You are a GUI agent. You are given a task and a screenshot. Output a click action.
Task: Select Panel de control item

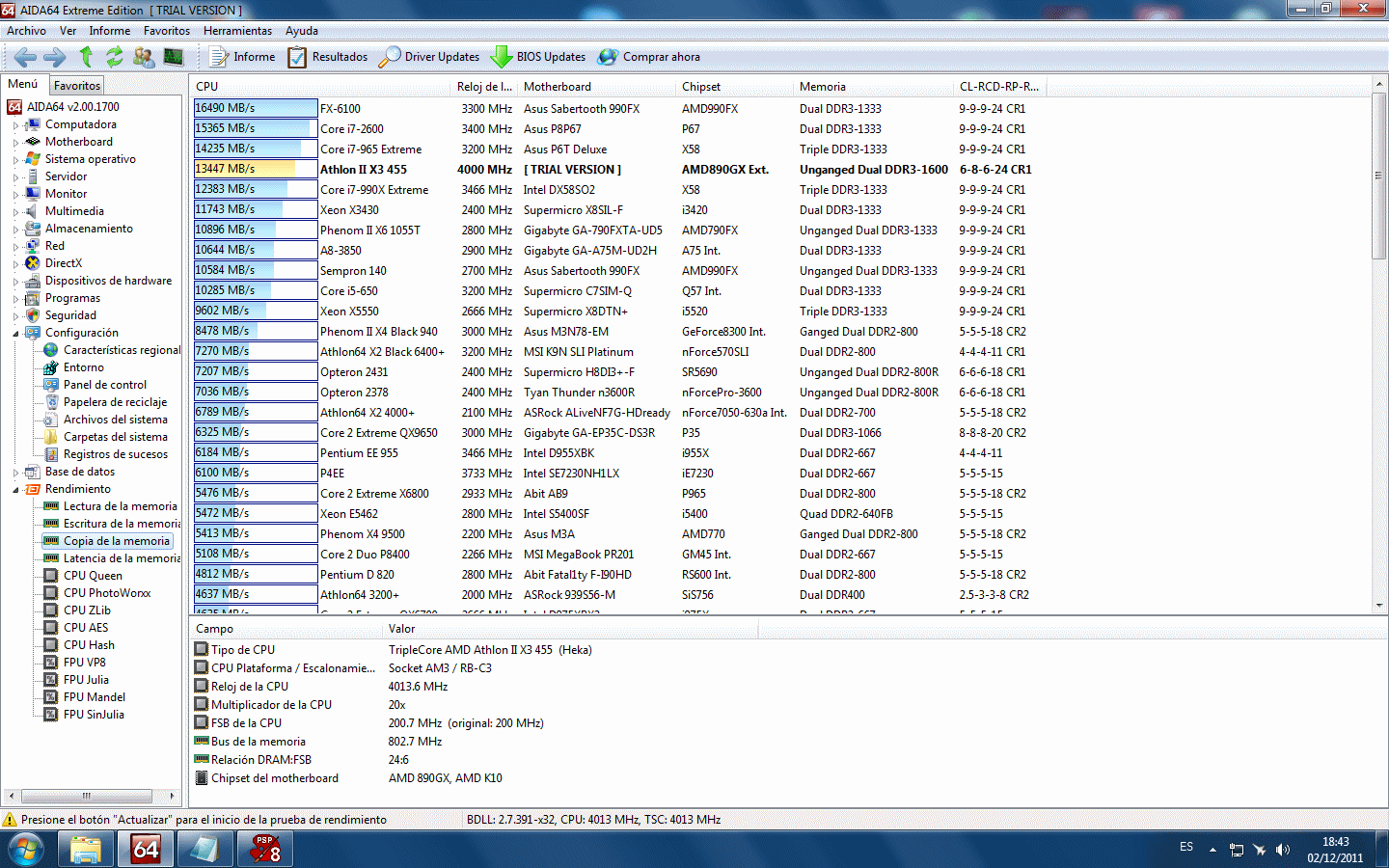pyautogui.click(x=104, y=385)
